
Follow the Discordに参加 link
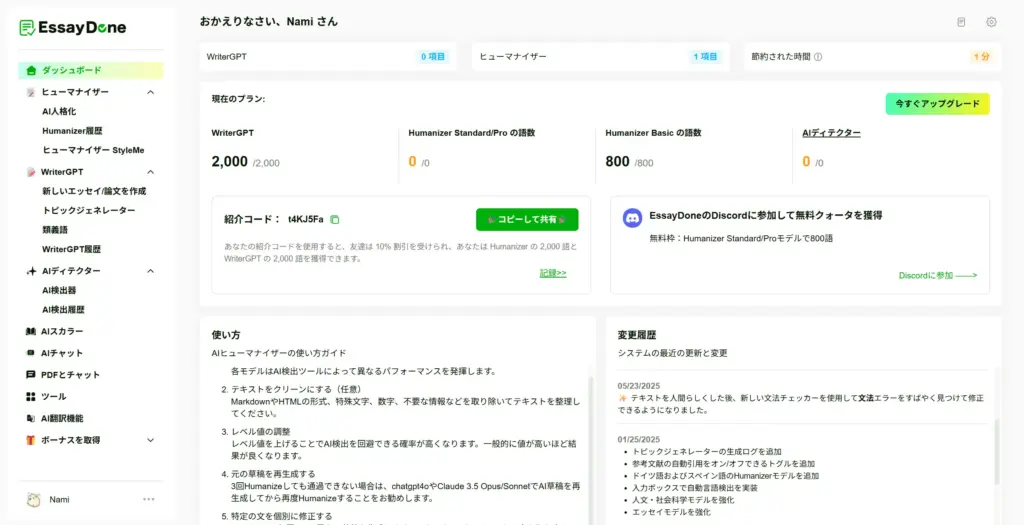tap(937, 275)
